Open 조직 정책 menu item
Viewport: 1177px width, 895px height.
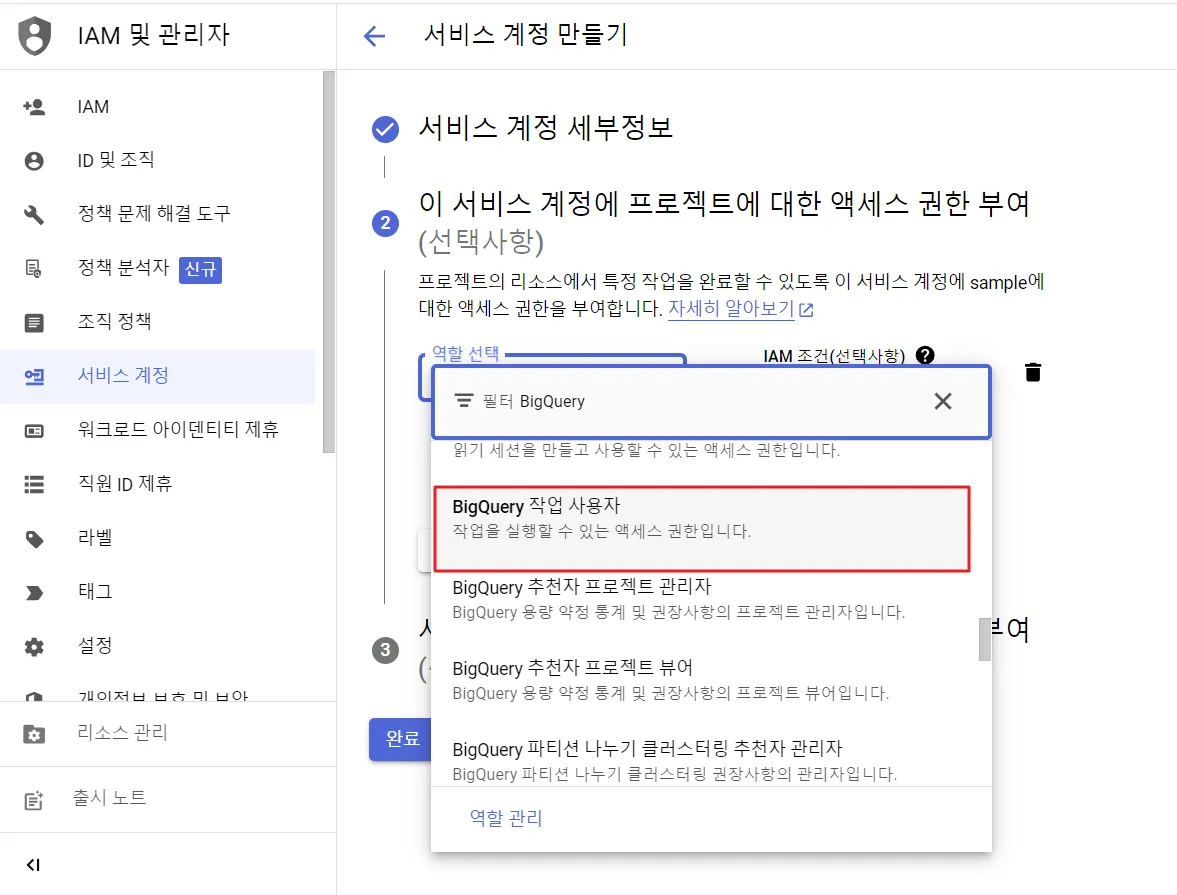[158, 322]
